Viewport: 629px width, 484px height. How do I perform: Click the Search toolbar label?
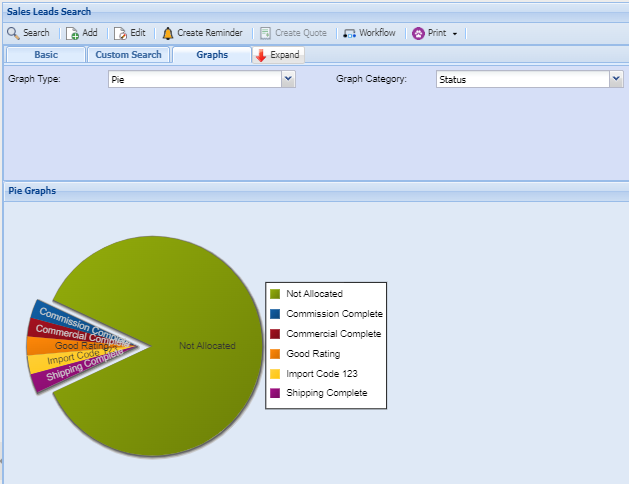coord(36,33)
